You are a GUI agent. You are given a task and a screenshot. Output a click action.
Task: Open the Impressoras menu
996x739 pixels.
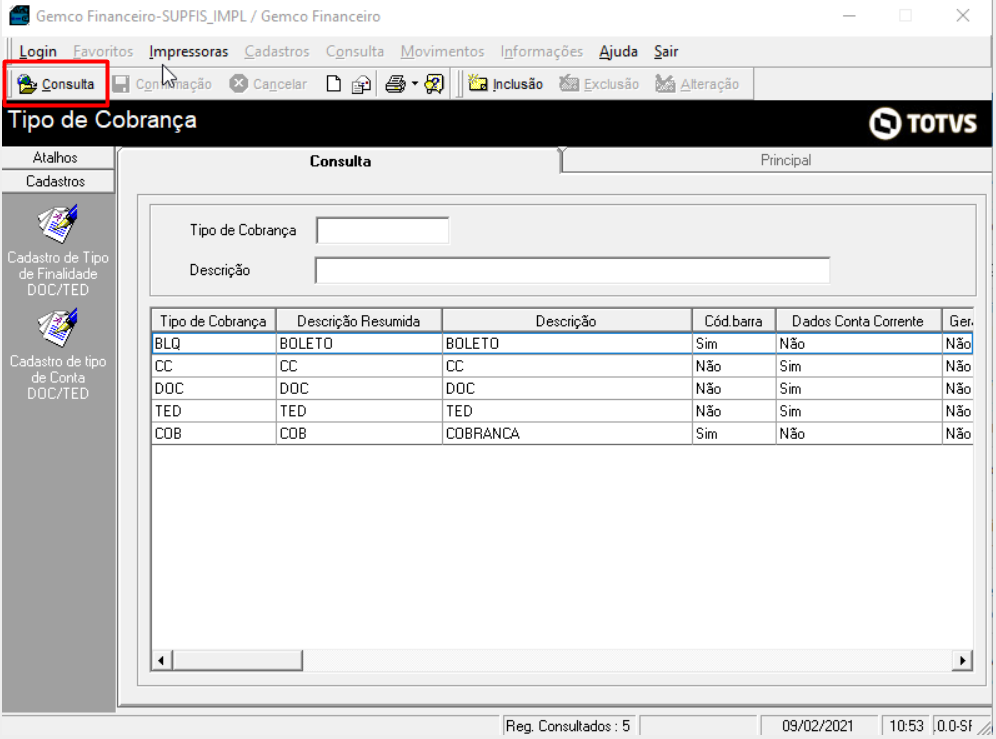tap(189, 51)
